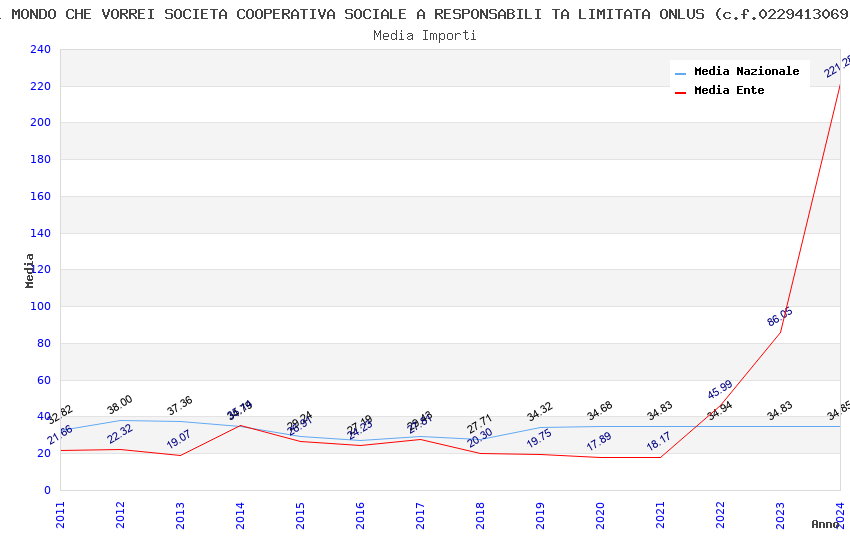This screenshot has width=850, height=550.
Task: Click the 20.30 data label for 2018
Action: tap(480, 438)
